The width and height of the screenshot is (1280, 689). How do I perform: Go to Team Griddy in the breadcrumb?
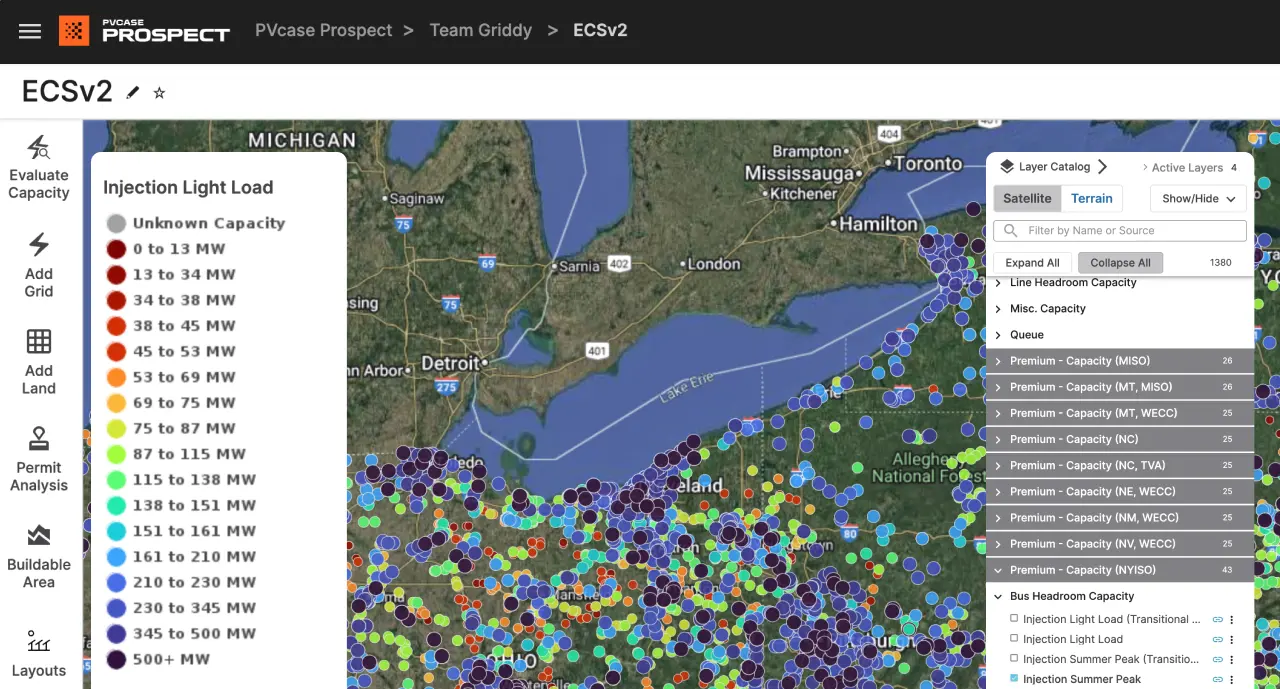480,30
